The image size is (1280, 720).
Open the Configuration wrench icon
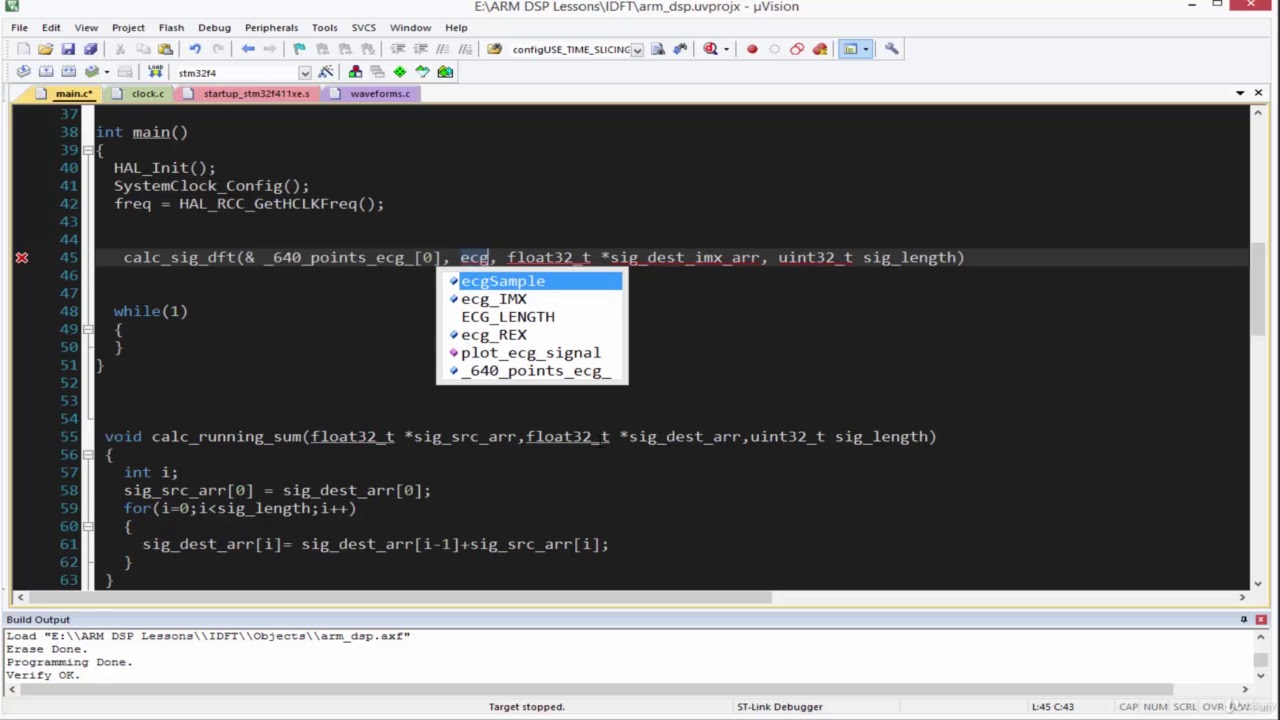892,49
